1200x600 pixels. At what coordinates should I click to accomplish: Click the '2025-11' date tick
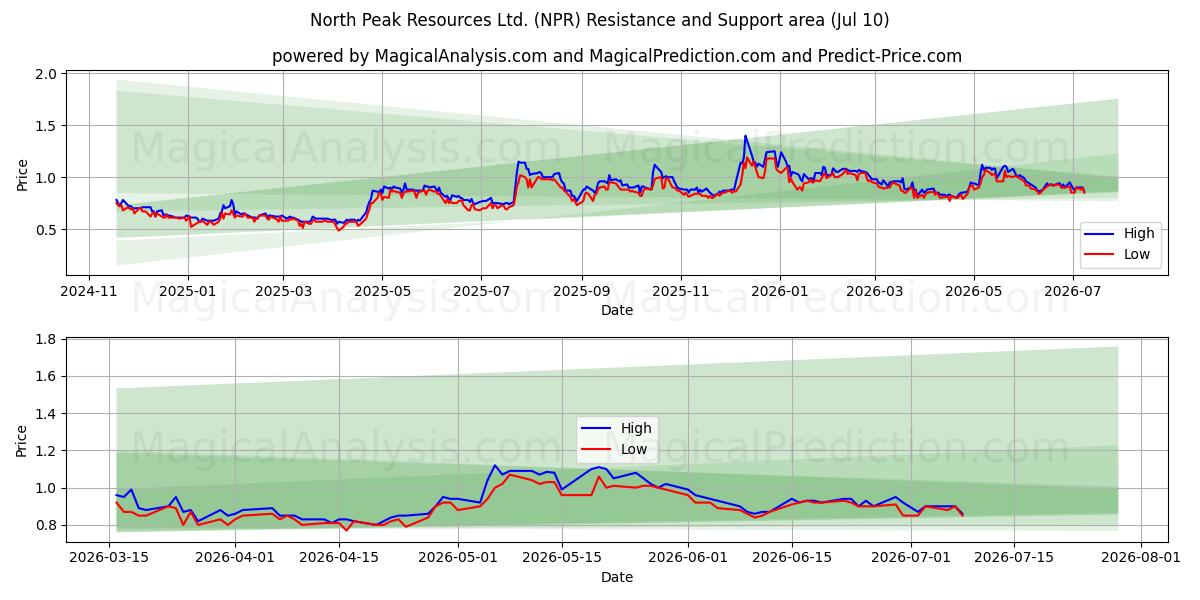tap(681, 291)
